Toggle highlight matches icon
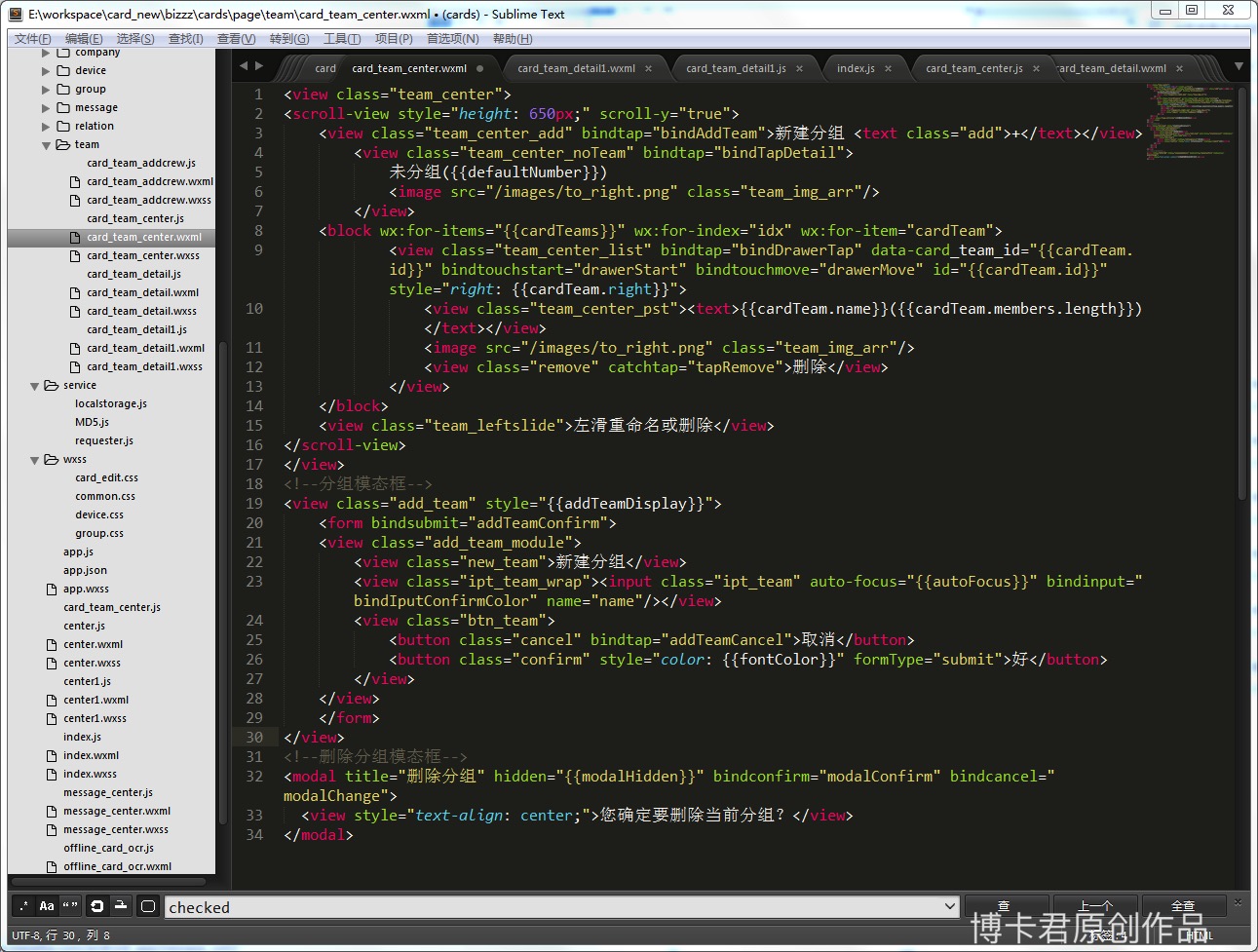 (x=148, y=906)
